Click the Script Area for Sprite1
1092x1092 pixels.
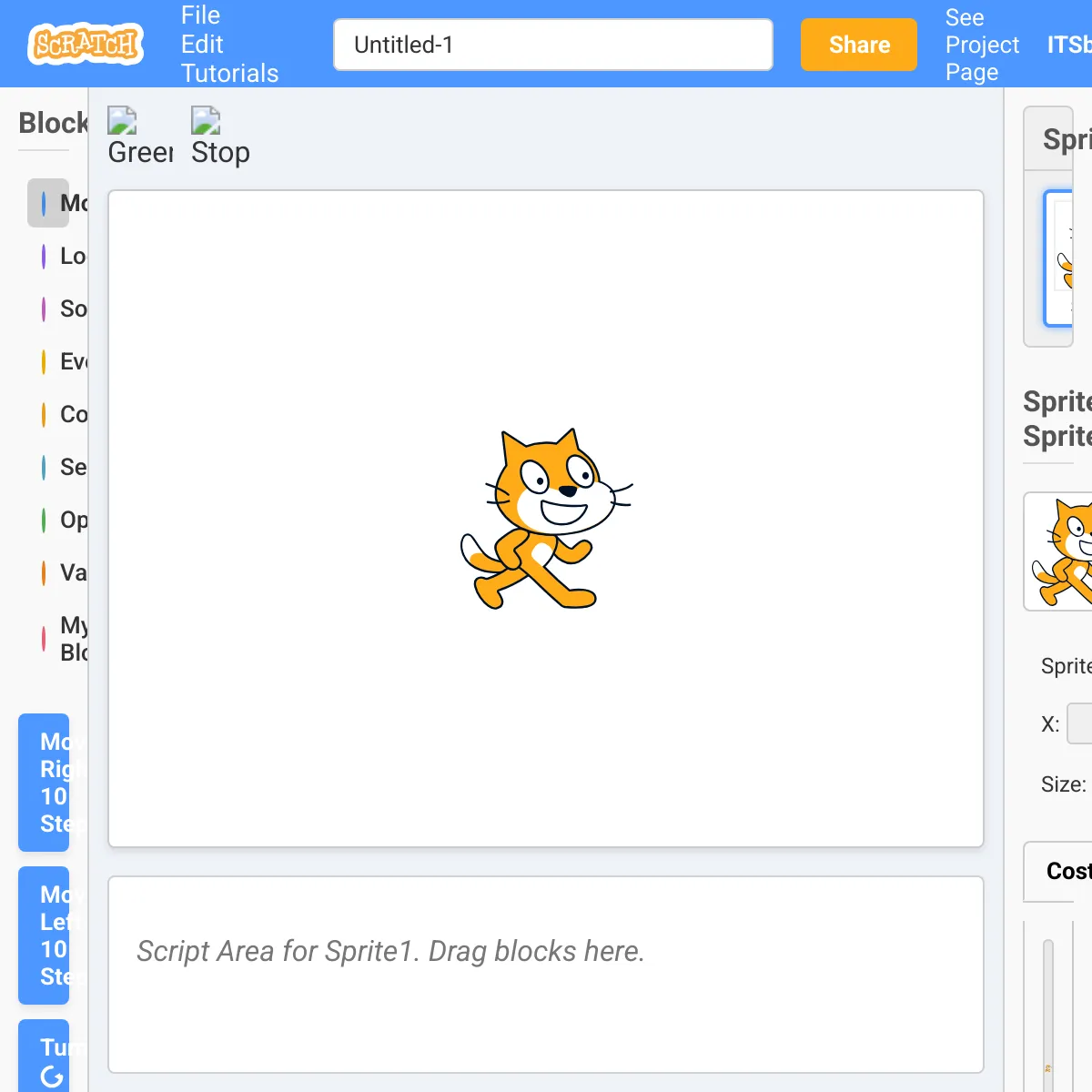[546, 975]
